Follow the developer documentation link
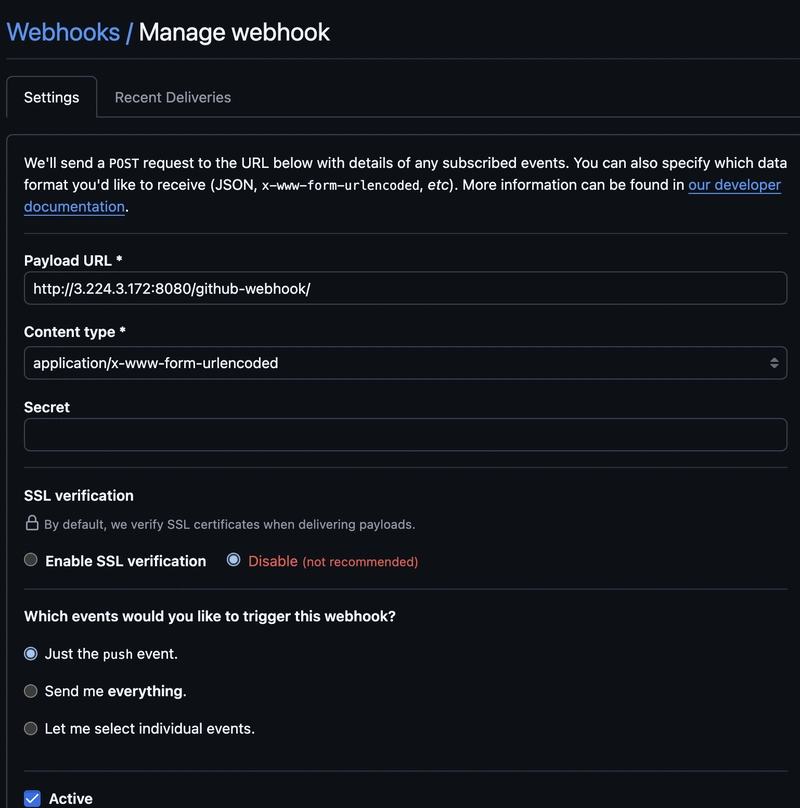Image resolution: width=800 pixels, height=808 pixels. pyautogui.click(x=734, y=185)
